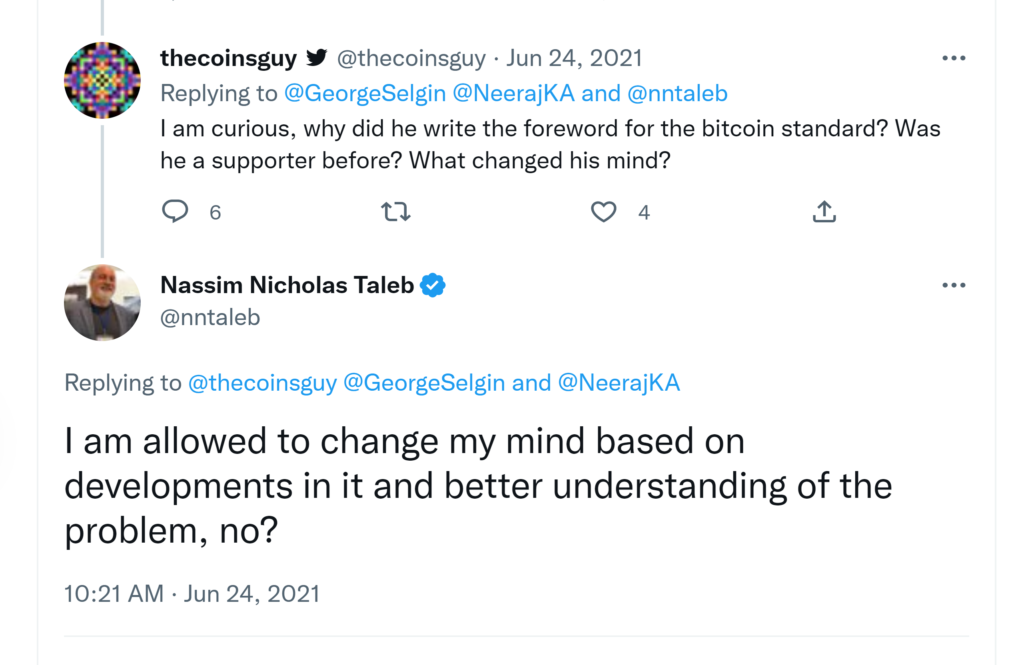Image resolution: width=1024 pixels, height=665 pixels.
Task: Open Nassim Taleb's profile photo
Action: click(102, 303)
